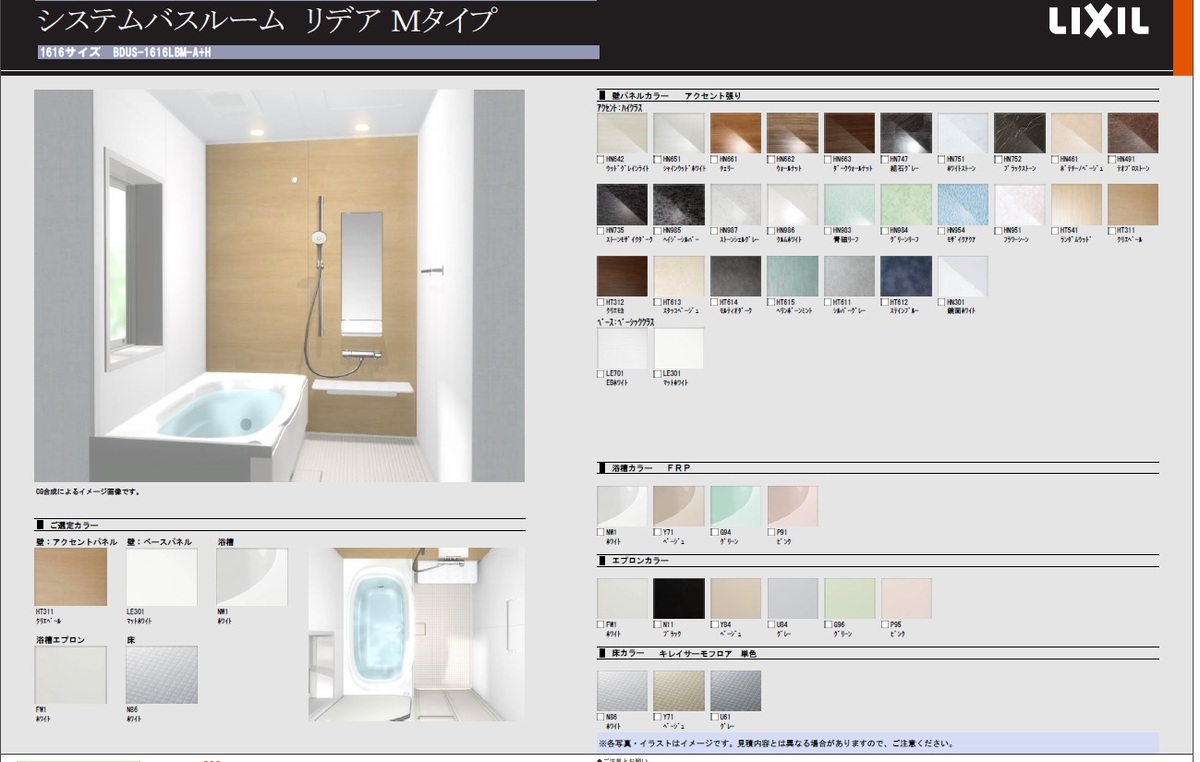Choose the Y71 beige floor swatch

[678, 690]
